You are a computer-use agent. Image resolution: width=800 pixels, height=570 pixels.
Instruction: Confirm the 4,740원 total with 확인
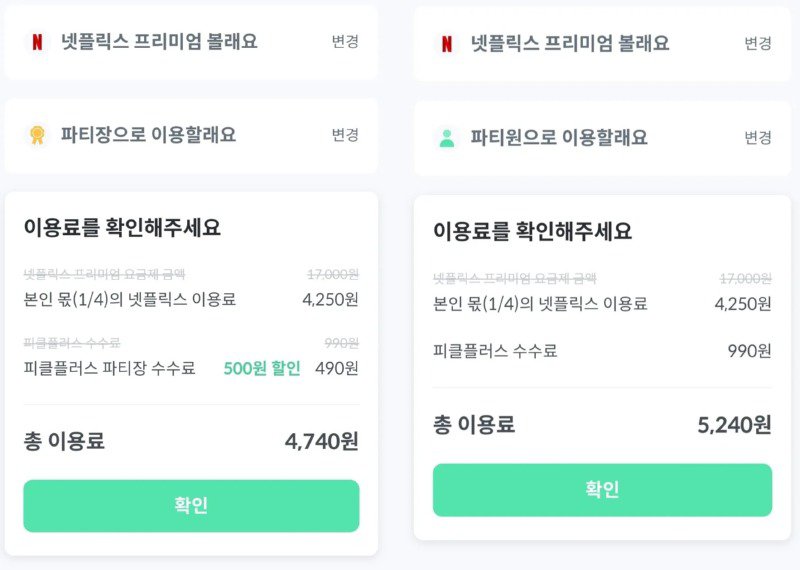click(191, 506)
